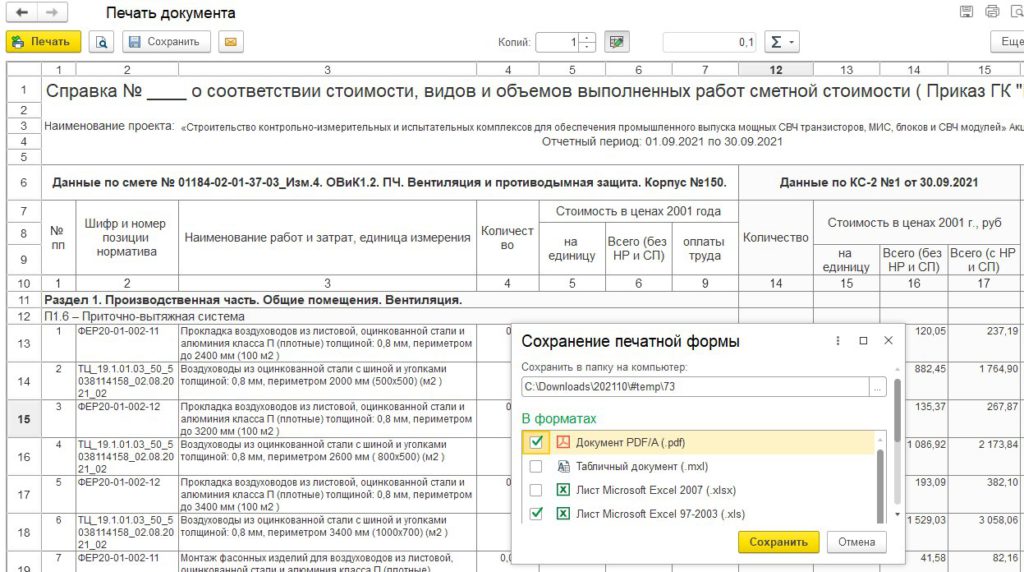Image resolution: width=1024 pixels, height=572 pixels.
Task: Click the field showing 0,1
Action: (x=710, y=42)
